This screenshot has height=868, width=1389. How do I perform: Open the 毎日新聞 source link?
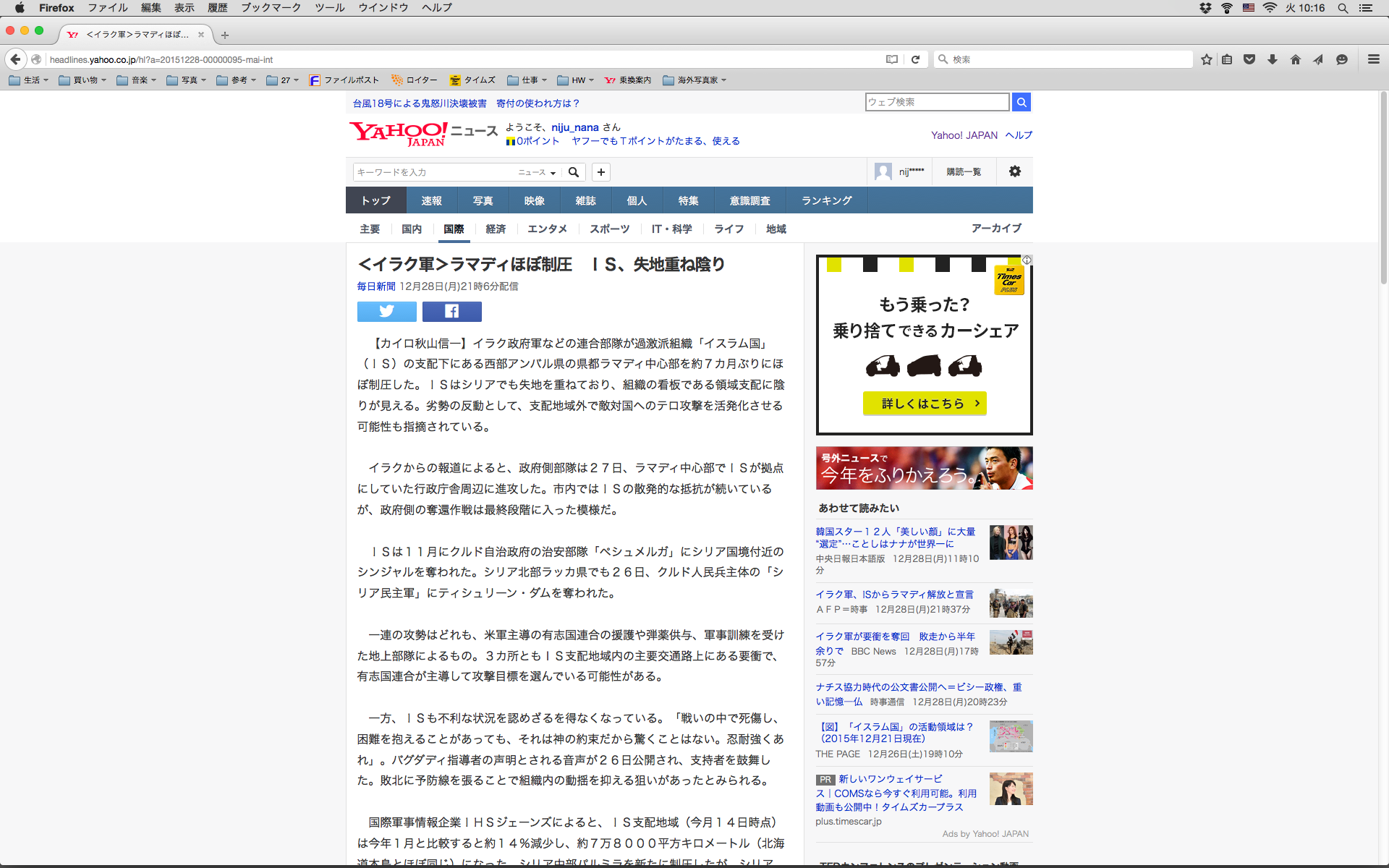375,286
